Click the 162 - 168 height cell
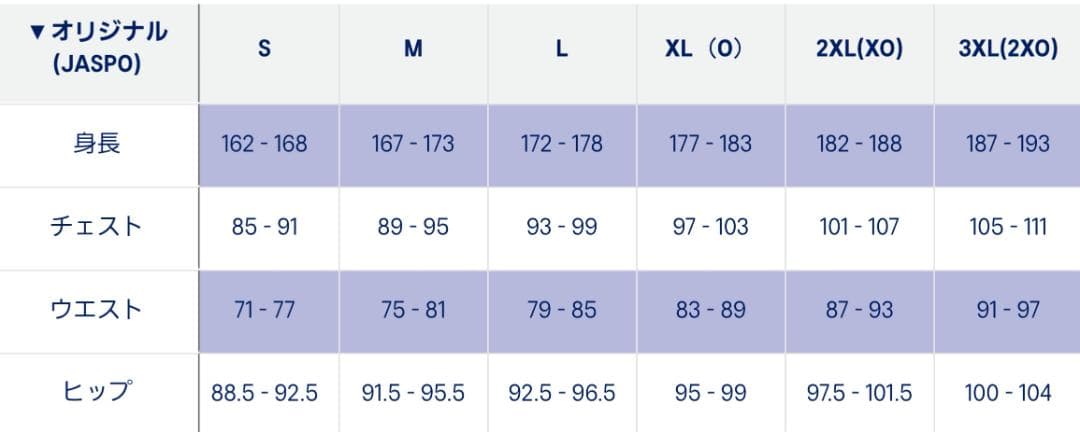Screen dimensions: 1080x432 [x=264, y=144]
